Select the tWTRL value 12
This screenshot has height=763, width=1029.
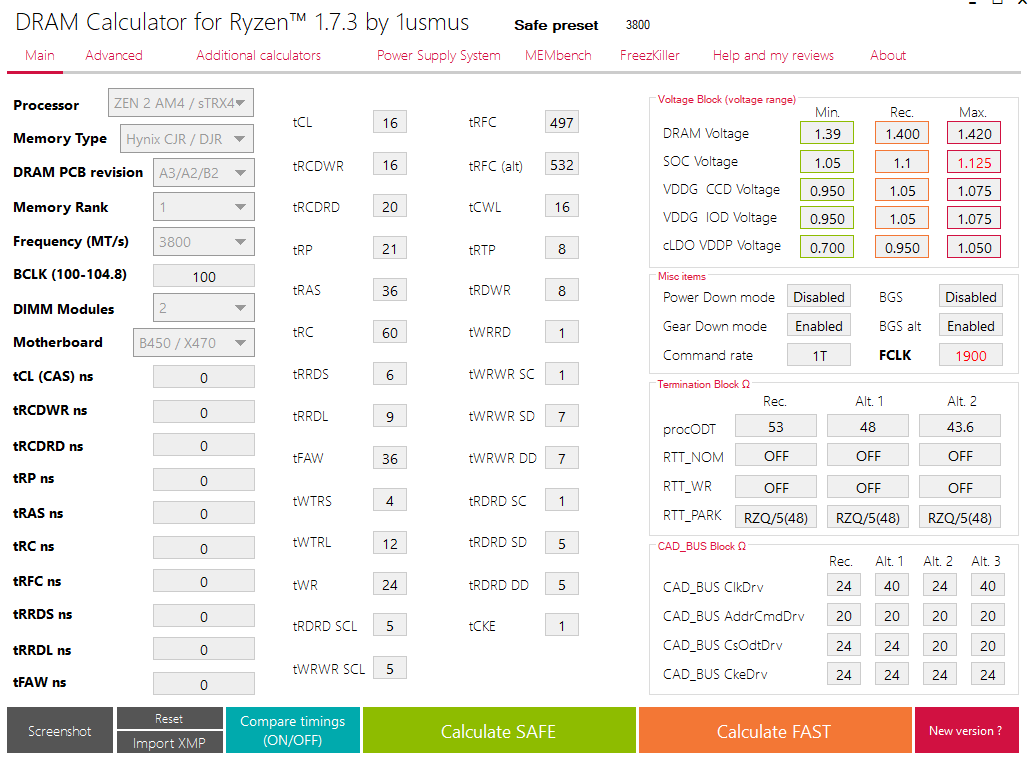pyautogui.click(x=390, y=543)
